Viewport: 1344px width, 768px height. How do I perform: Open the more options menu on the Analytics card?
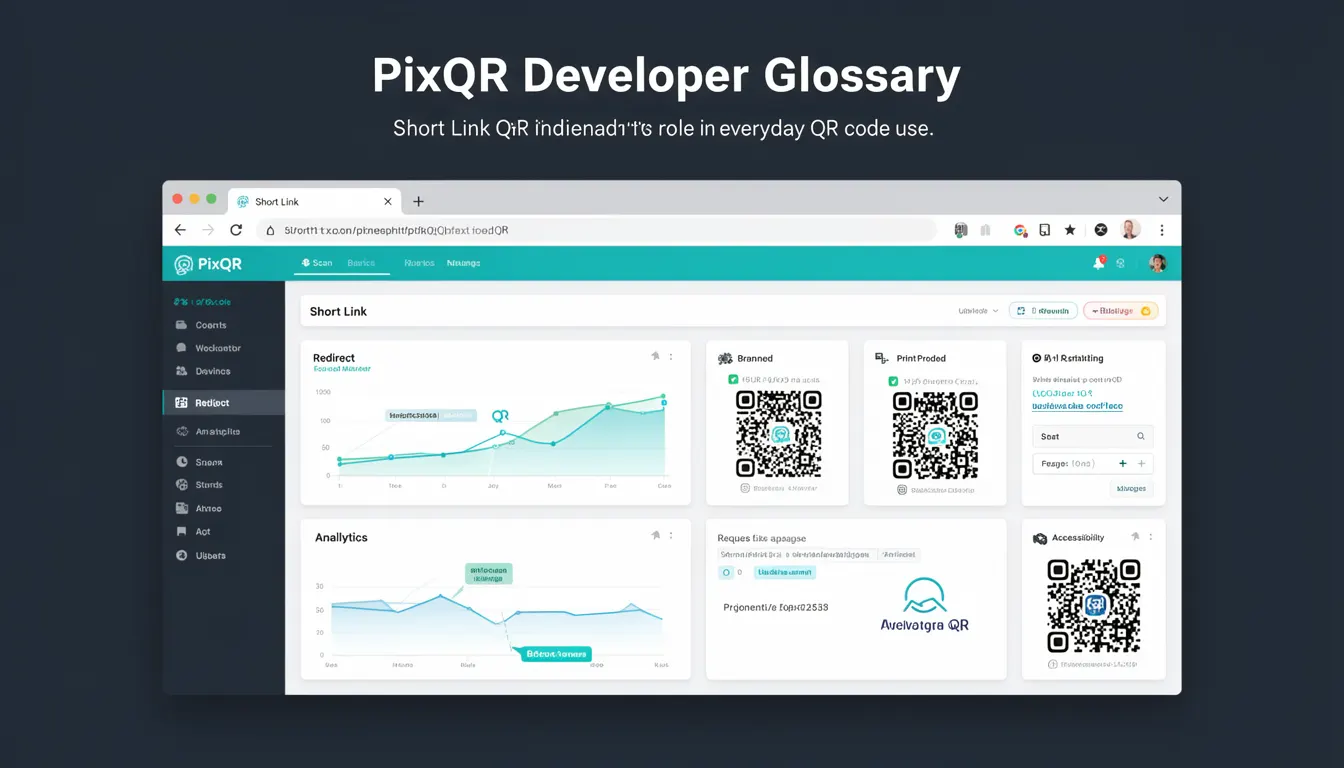click(x=671, y=536)
